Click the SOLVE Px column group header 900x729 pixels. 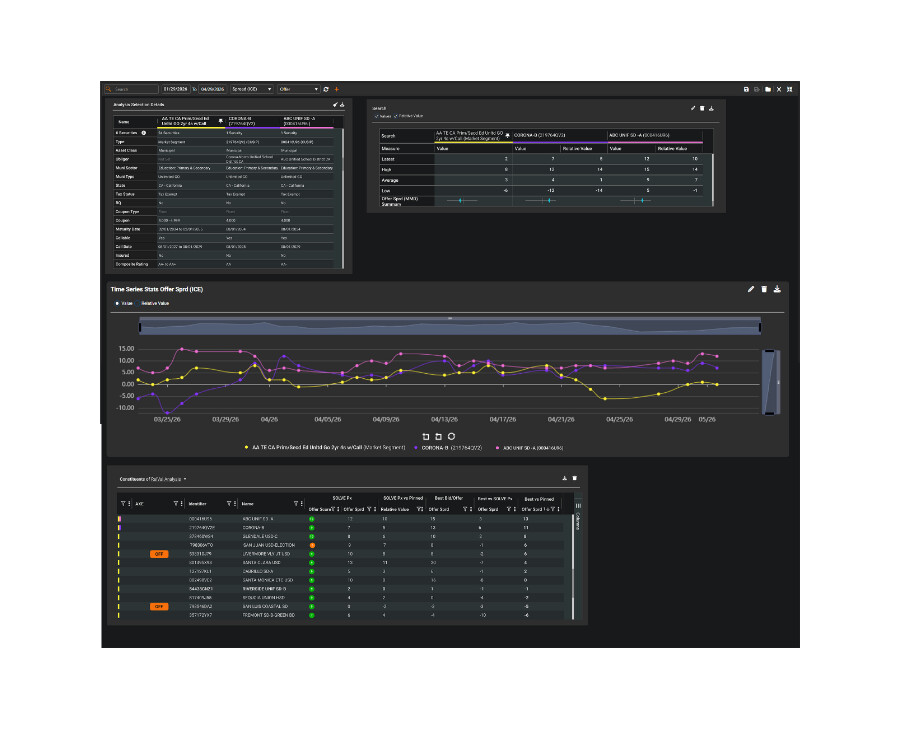tap(342, 498)
